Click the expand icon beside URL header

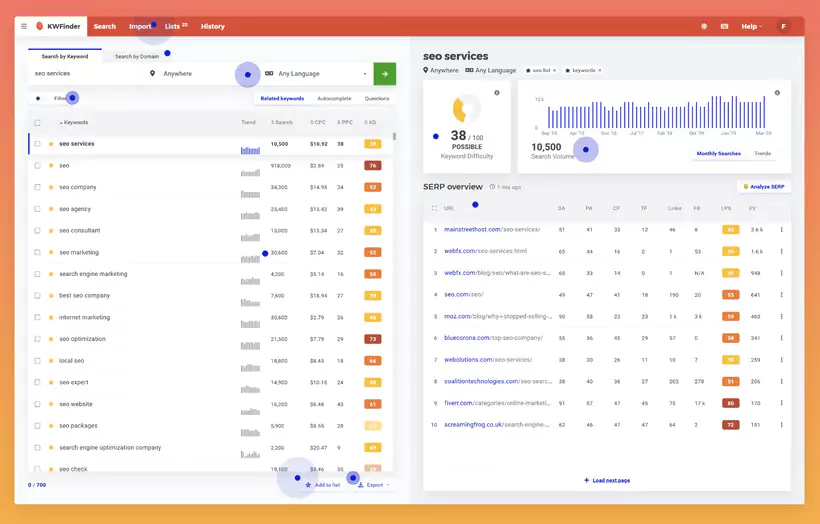(x=434, y=208)
